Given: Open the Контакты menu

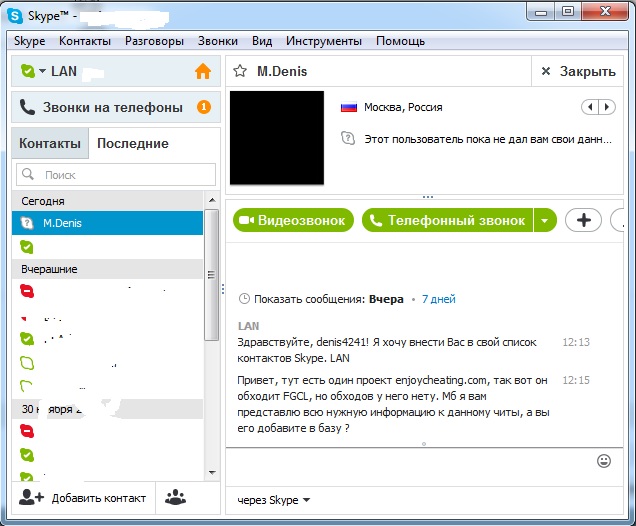Looking at the screenshot, I should tap(85, 41).
